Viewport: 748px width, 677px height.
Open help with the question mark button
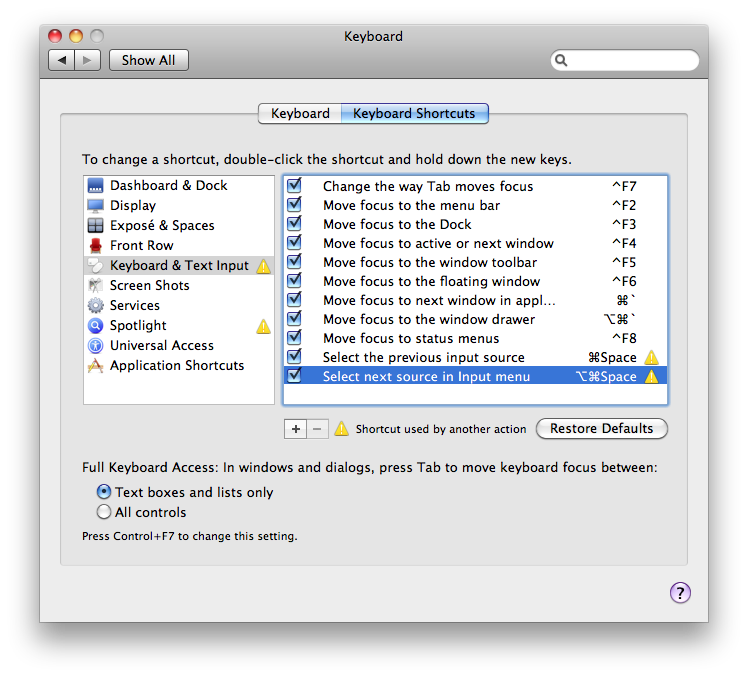pos(680,593)
